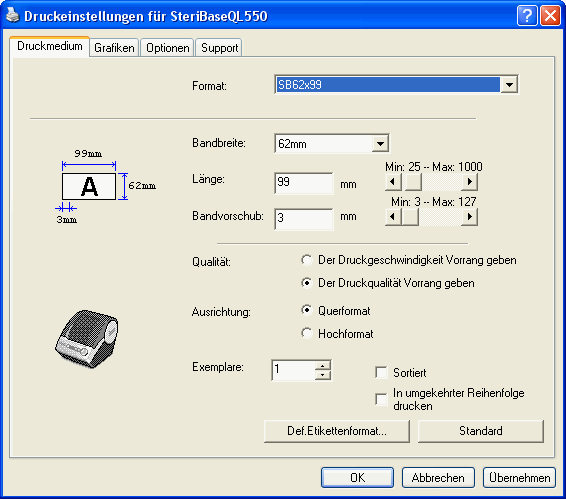Enable the Sortiert checkbox

coord(382,372)
